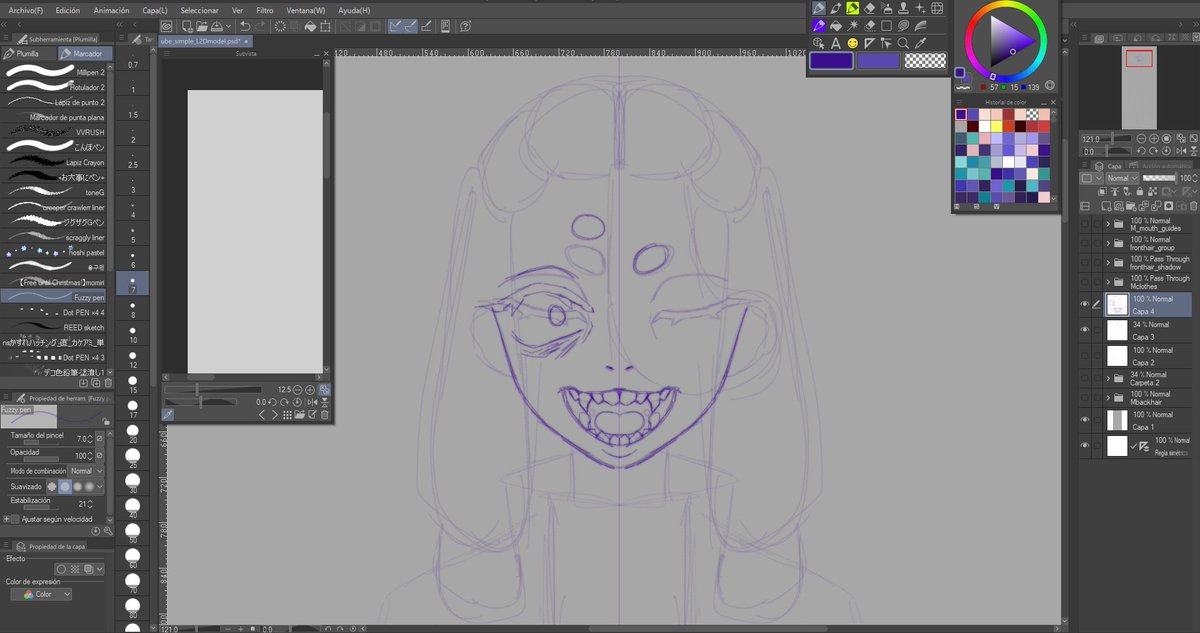Viewport: 1200px width, 633px height.
Task: Open the layer blending mode Normal dropdown
Action: 1122,178
